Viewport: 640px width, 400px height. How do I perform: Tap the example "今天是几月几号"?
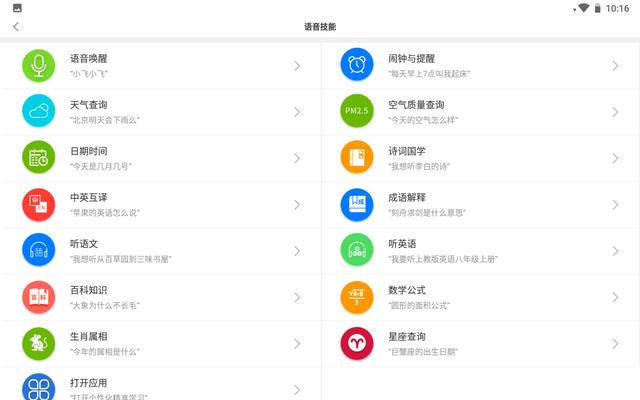tap(100, 167)
